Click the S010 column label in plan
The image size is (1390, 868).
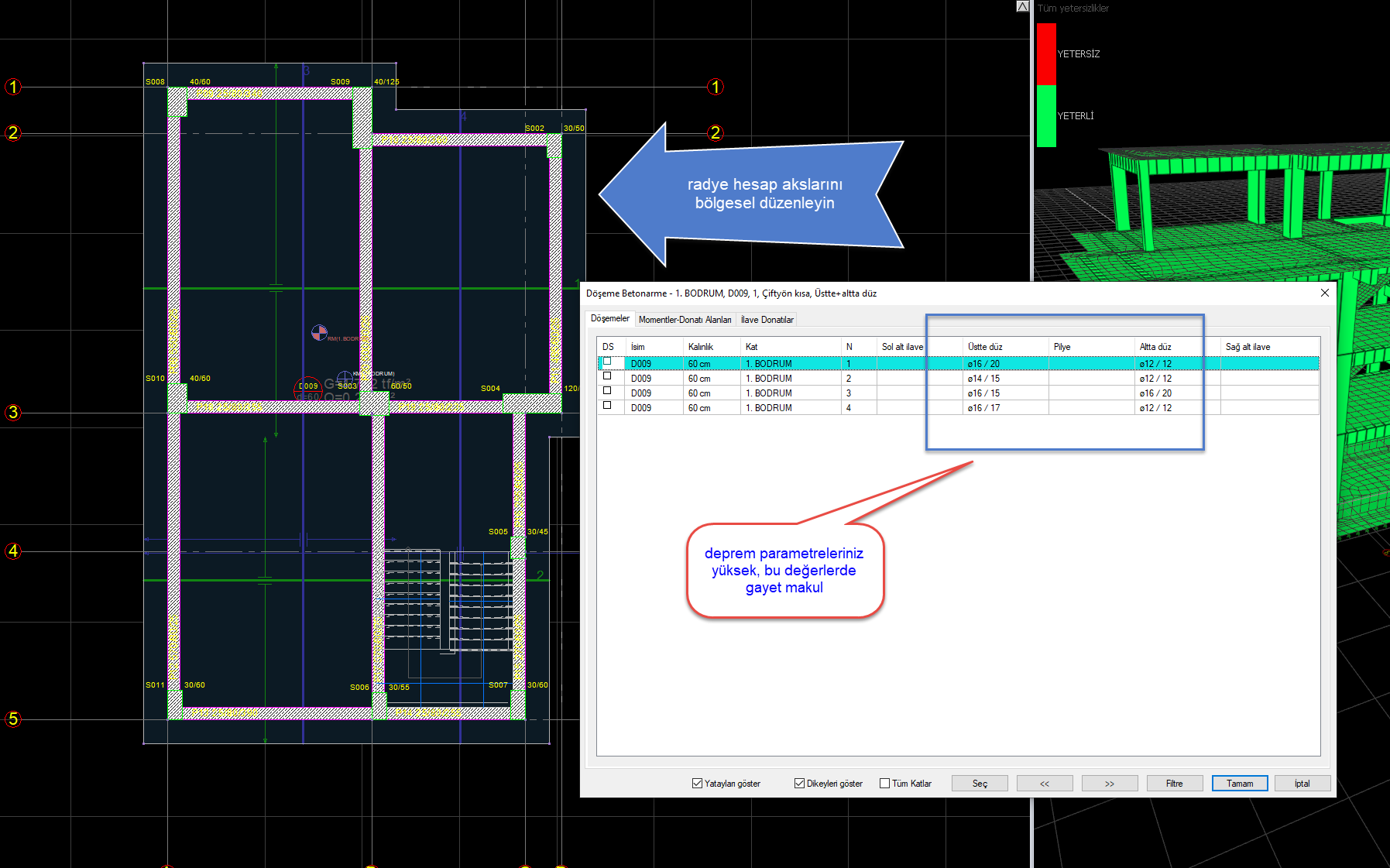(x=155, y=378)
